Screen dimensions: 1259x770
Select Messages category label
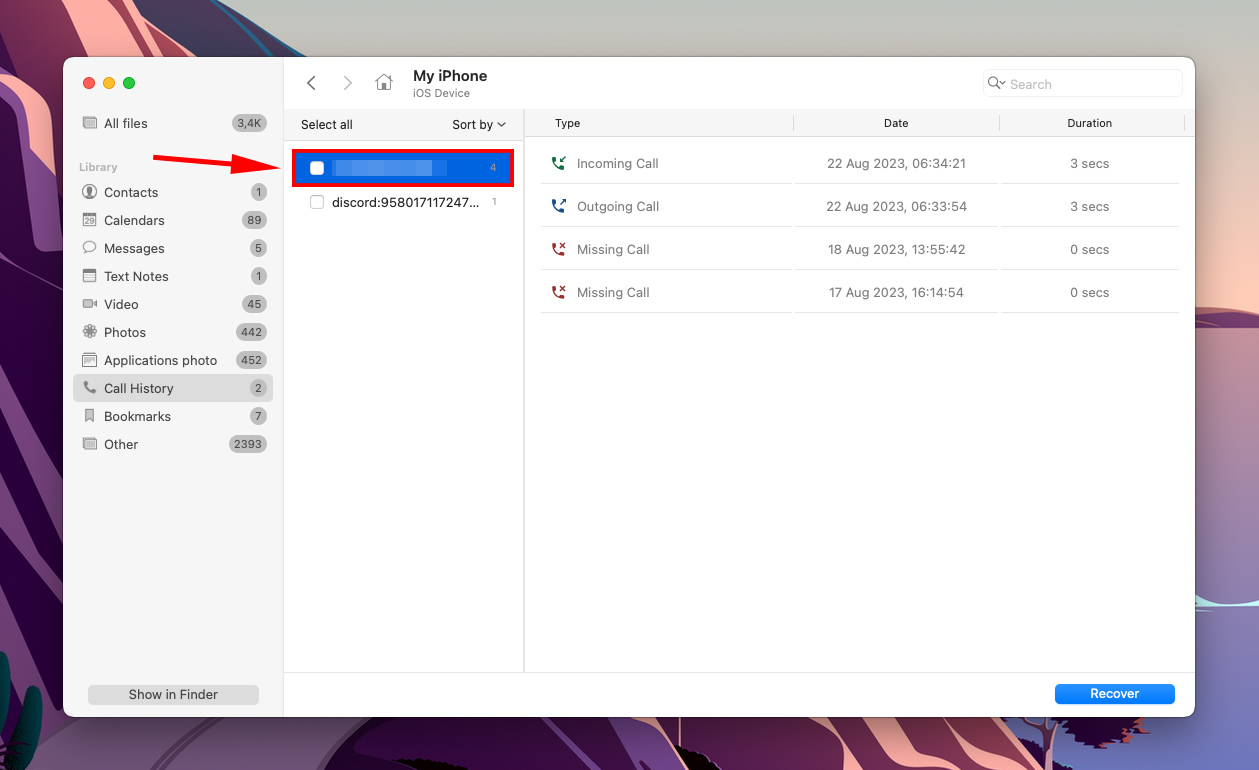(134, 248)
